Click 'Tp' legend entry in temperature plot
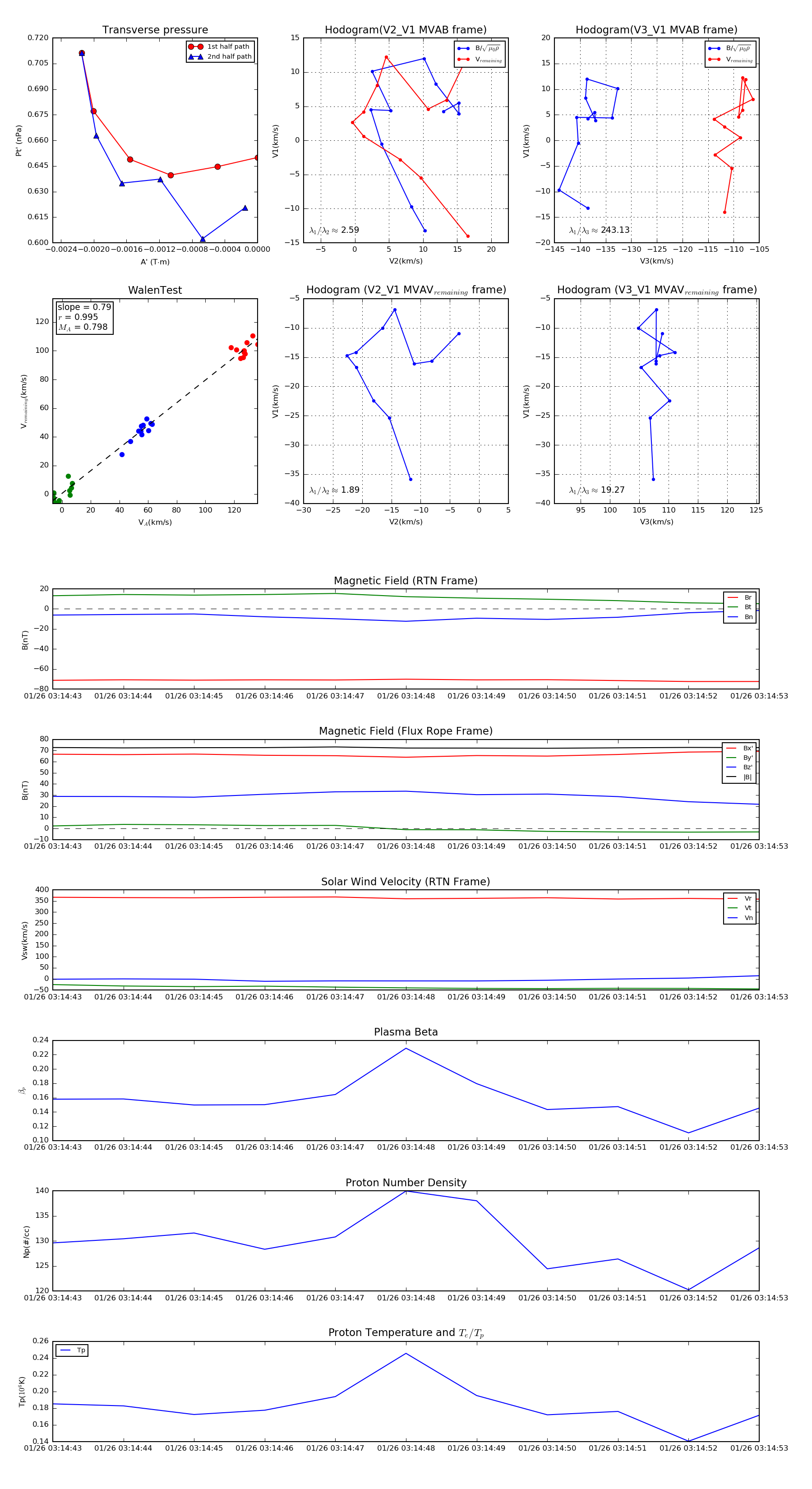Screen dimensions: 812x1489 point(73,1350)
